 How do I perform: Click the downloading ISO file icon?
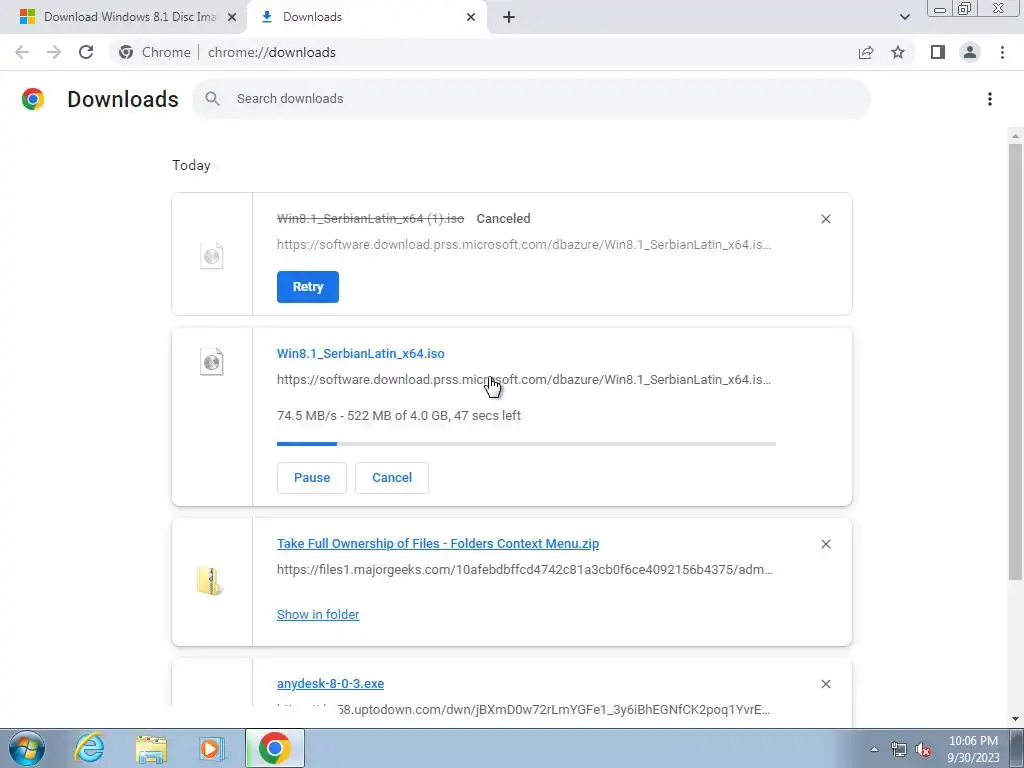[x=212, y=361]
